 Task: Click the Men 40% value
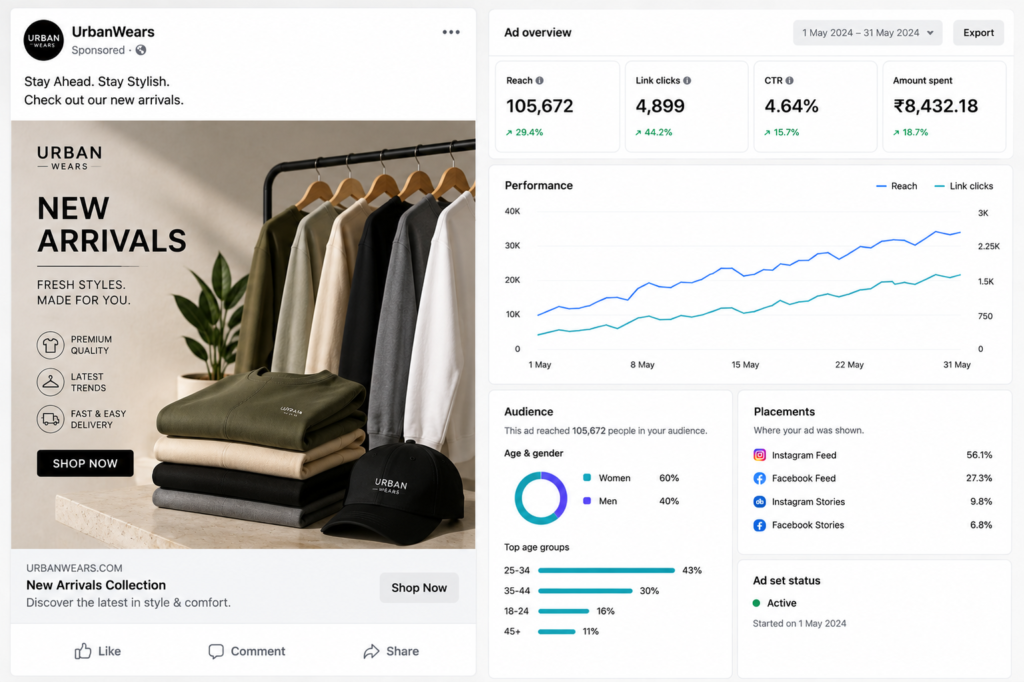click(x=669, y=501)
